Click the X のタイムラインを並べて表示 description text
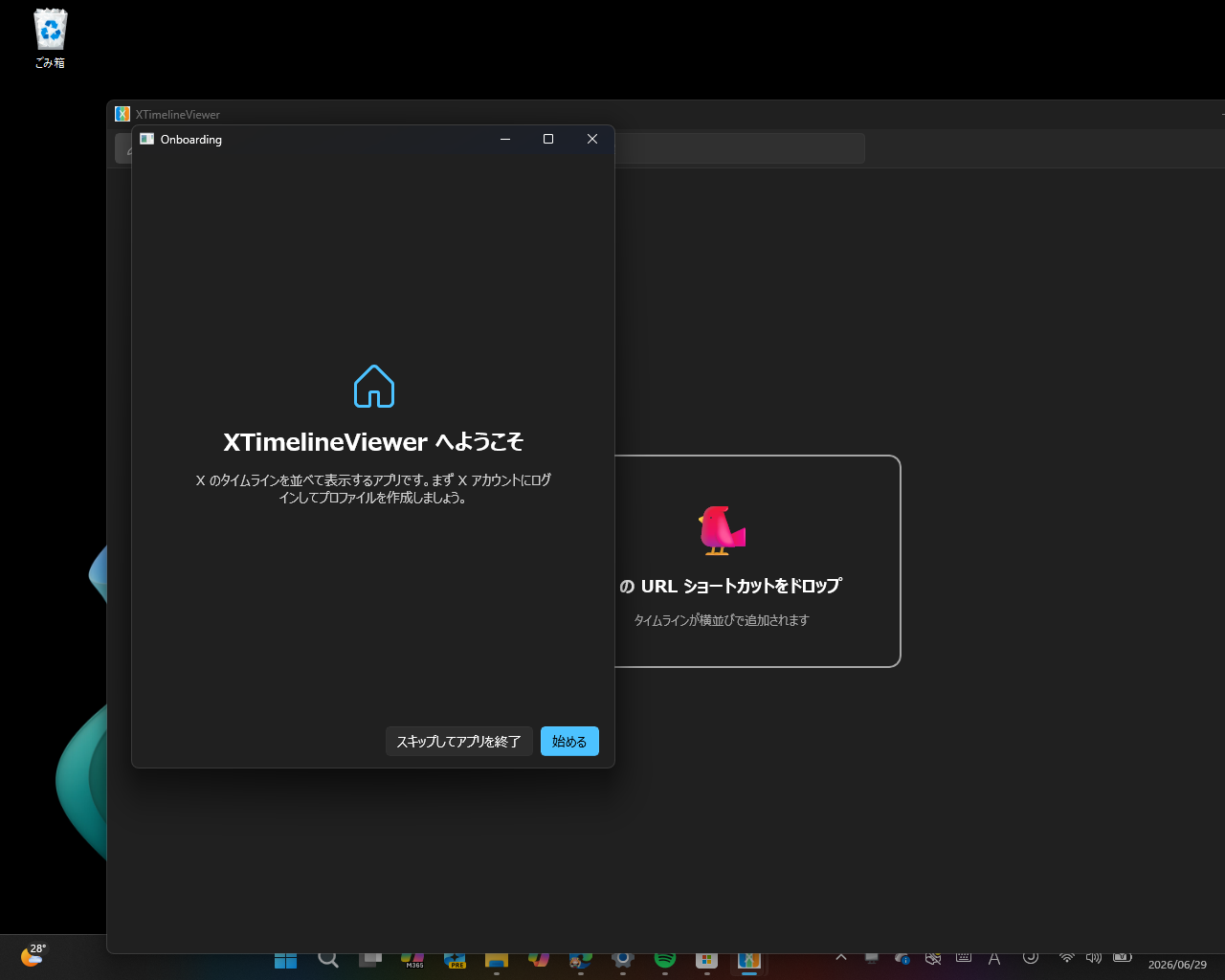Image resolution: width=1225 pixels, height=980 pixels. (373, 489)
